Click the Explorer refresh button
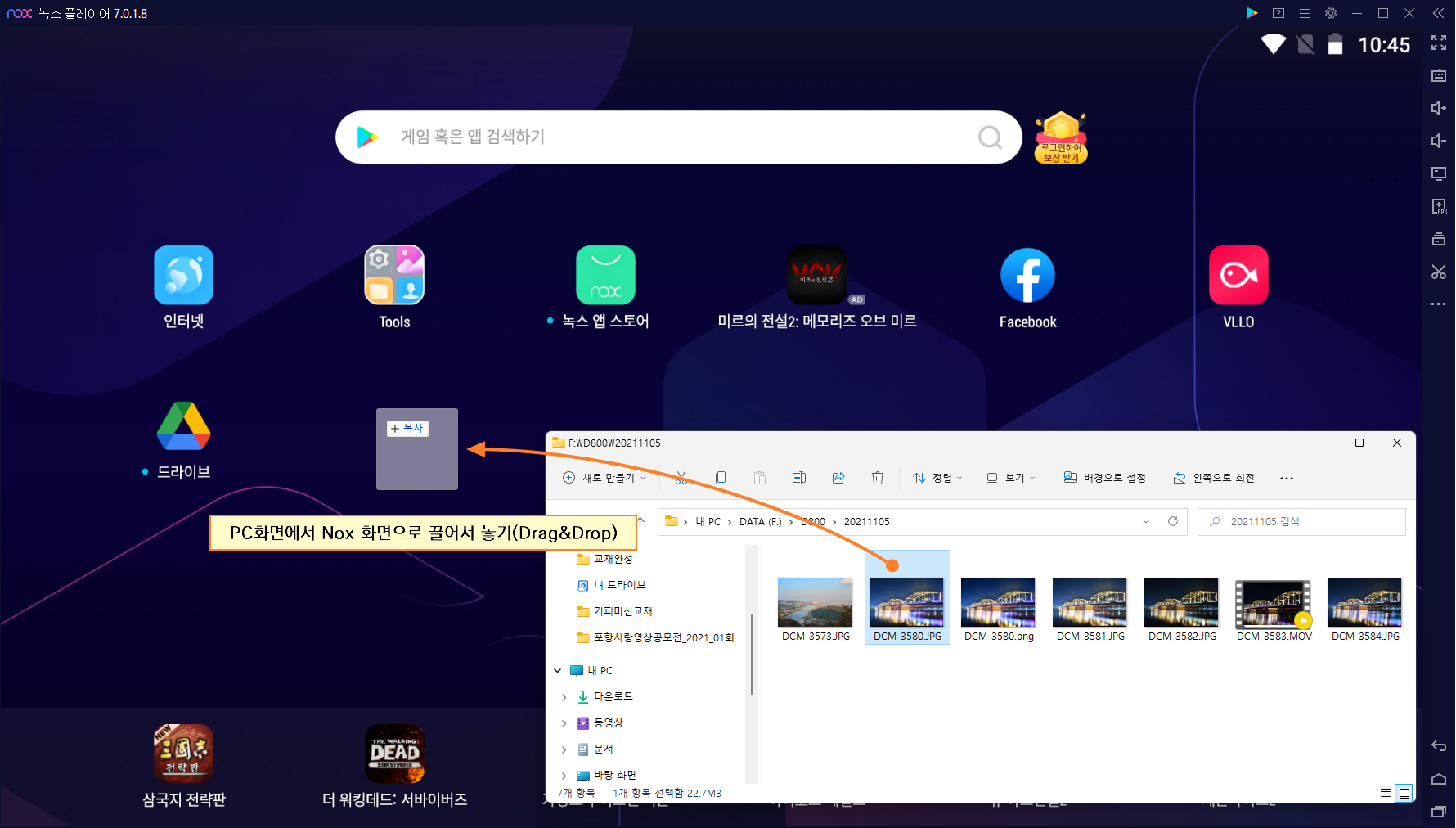The width and height of the screenshot is (1456, 828). (x=1173, y=521)
